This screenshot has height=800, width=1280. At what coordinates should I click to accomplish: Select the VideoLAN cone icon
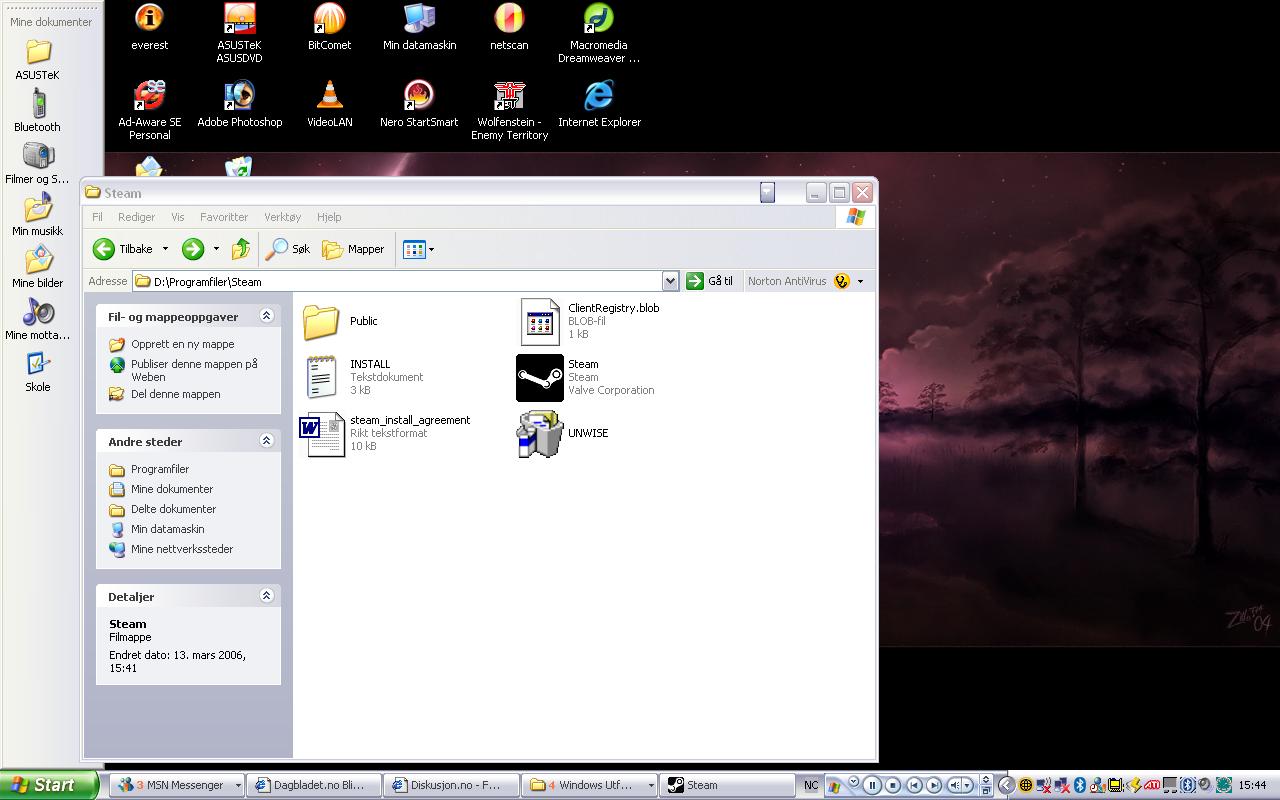coord(329,104)
